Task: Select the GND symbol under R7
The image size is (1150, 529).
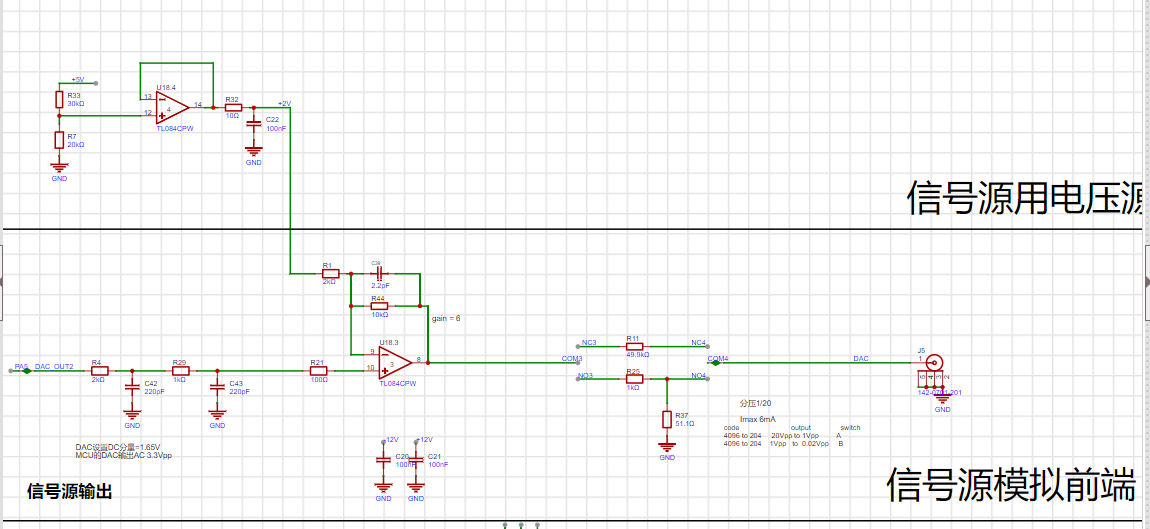Action: (x=59, y=169)
